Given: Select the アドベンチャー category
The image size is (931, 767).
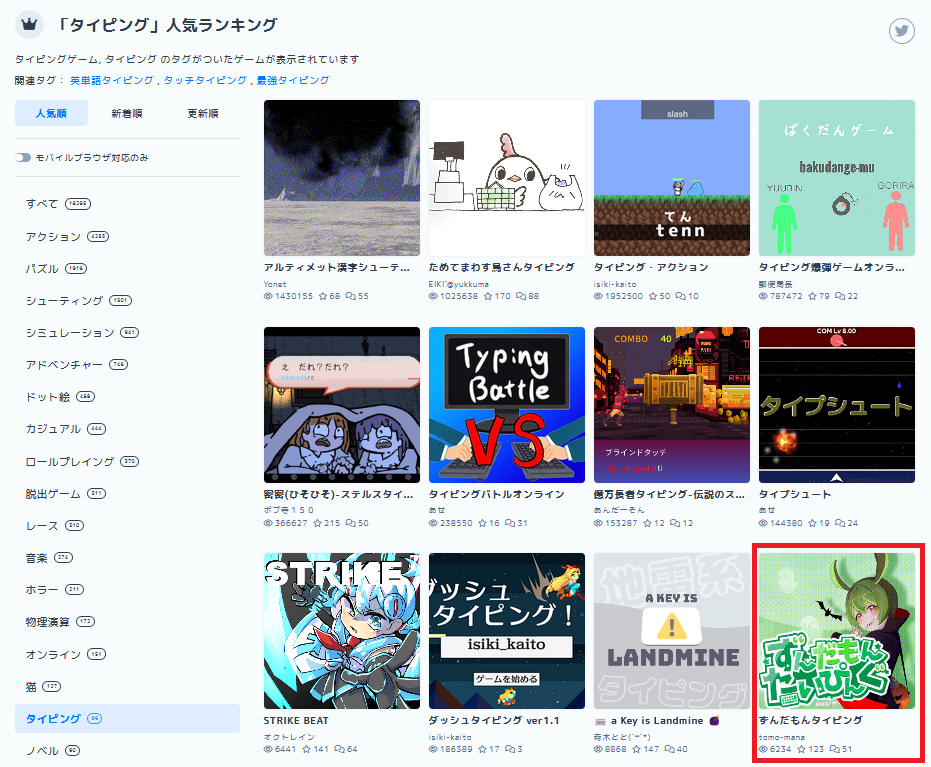Looking at the screenshot, I should point(127,365).
